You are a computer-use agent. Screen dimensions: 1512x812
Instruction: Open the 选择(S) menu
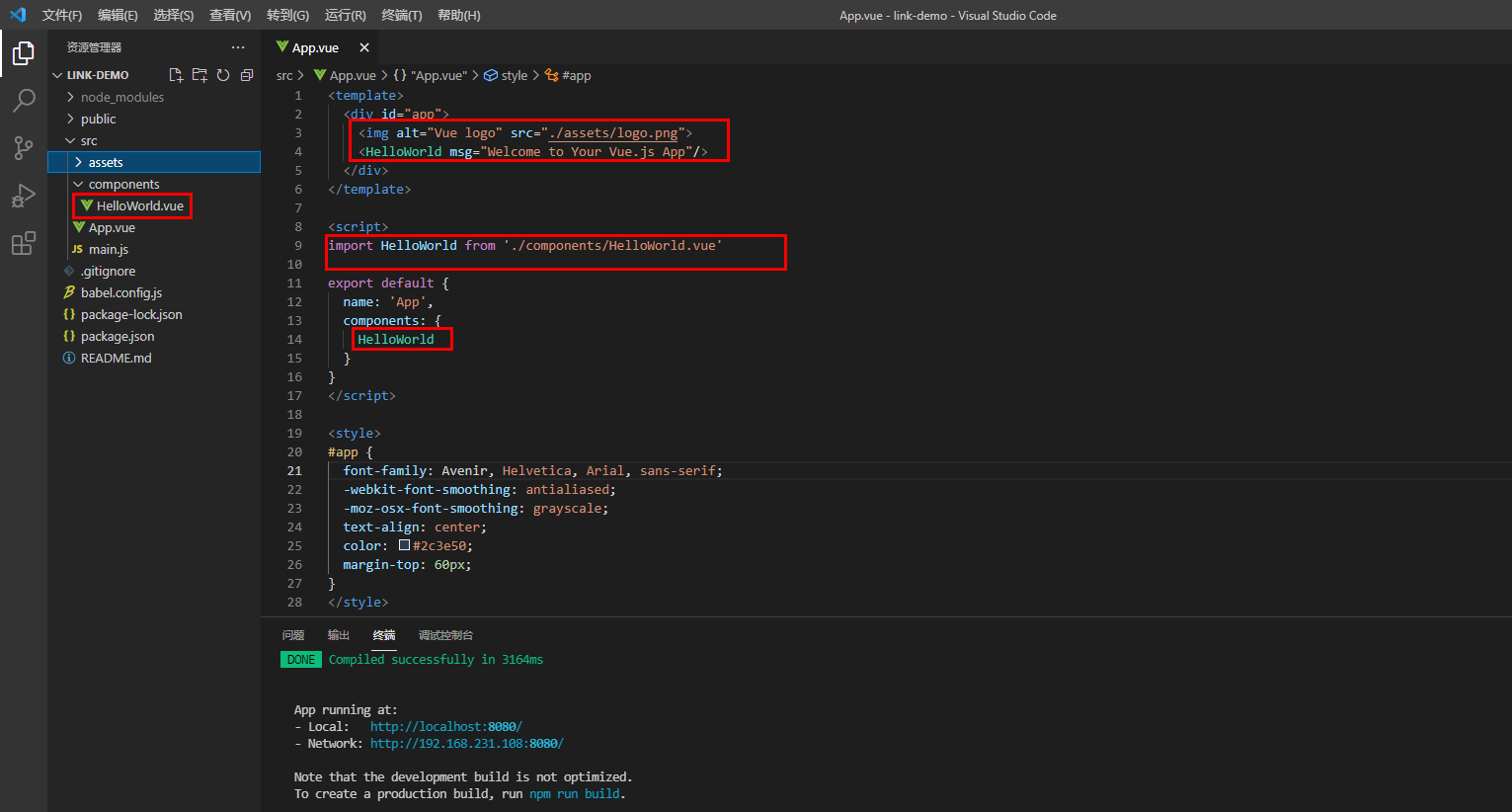tap(173, 15)
